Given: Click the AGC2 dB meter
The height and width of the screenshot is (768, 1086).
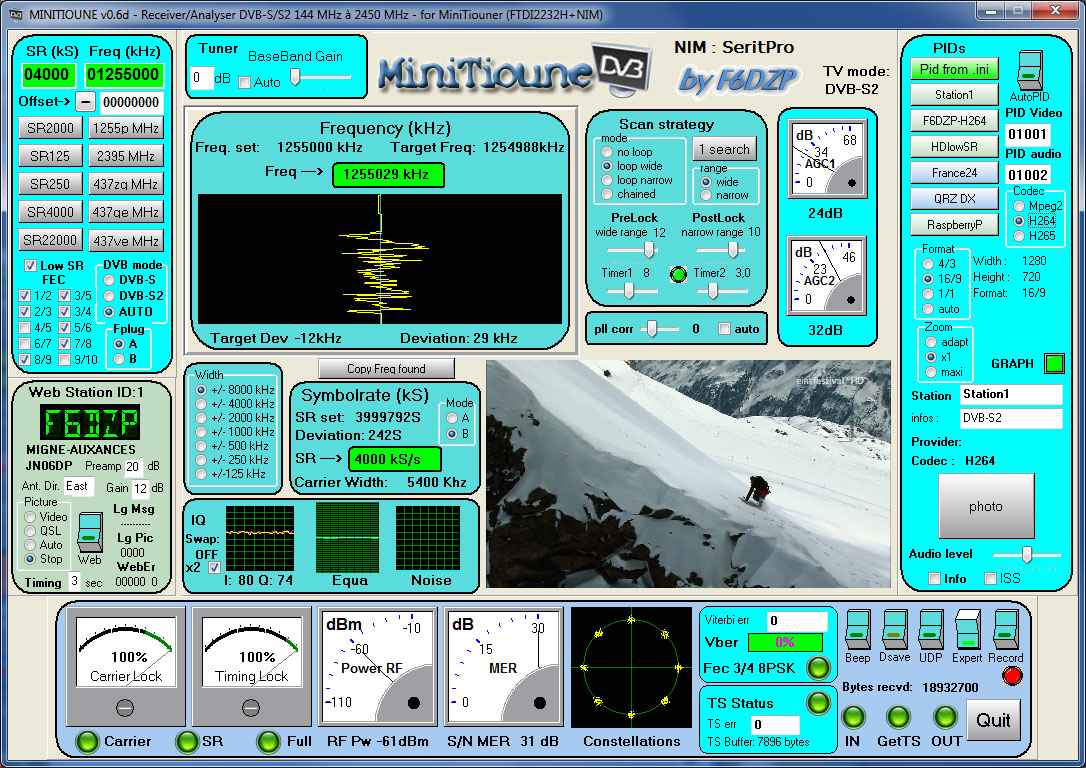Looking at the screenshot, I should pyautogui.click(x=827, y=275).
